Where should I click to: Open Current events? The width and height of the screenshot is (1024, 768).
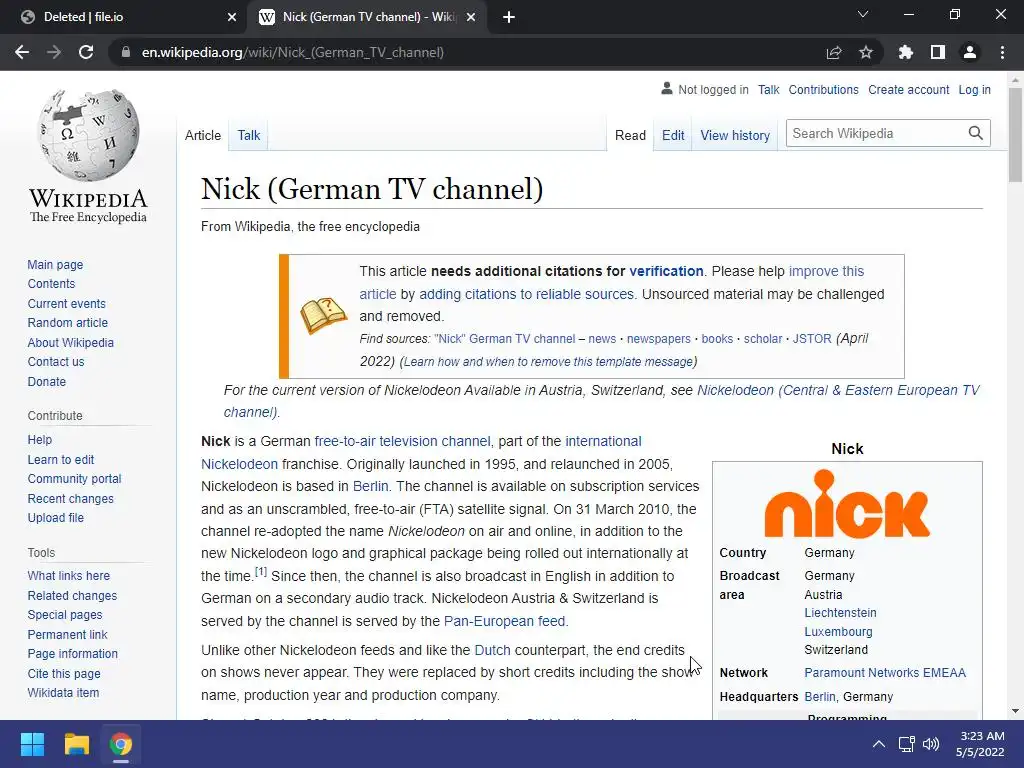pos(66,304)
